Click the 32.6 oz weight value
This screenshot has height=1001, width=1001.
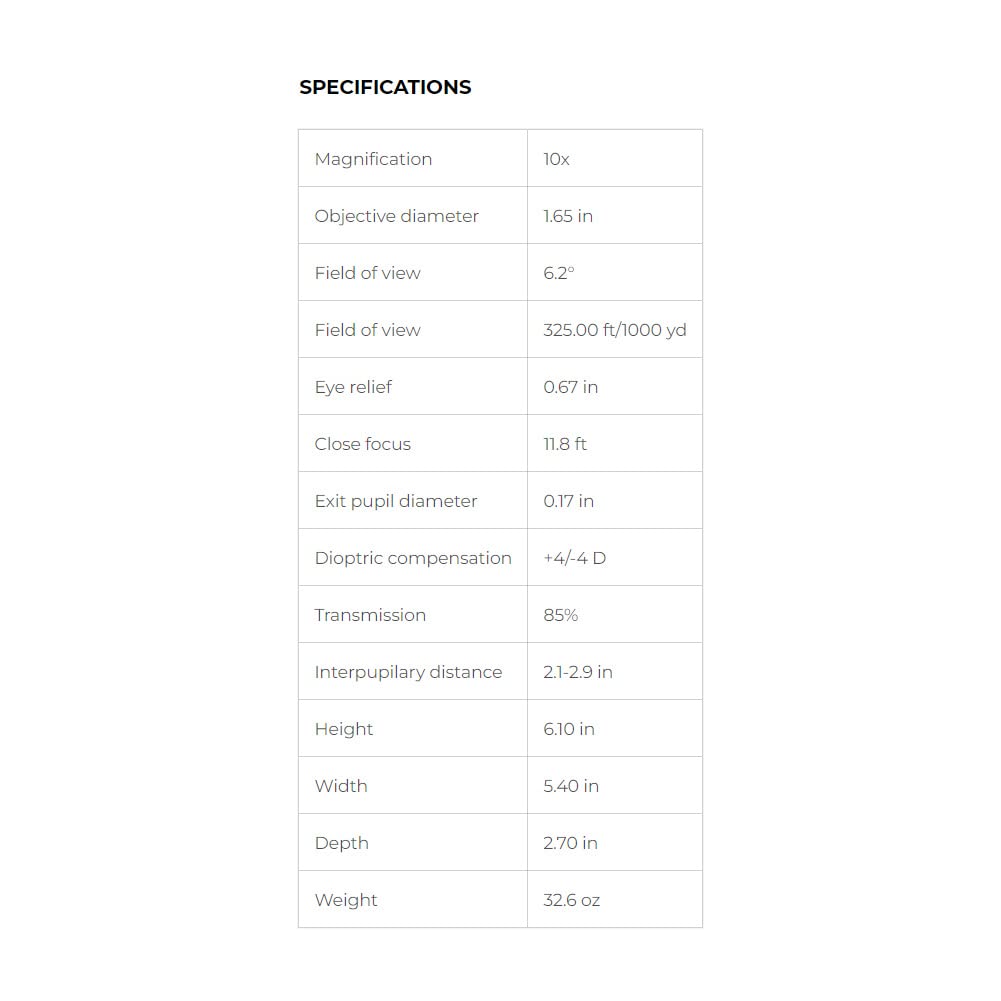[x=571, y=900]
